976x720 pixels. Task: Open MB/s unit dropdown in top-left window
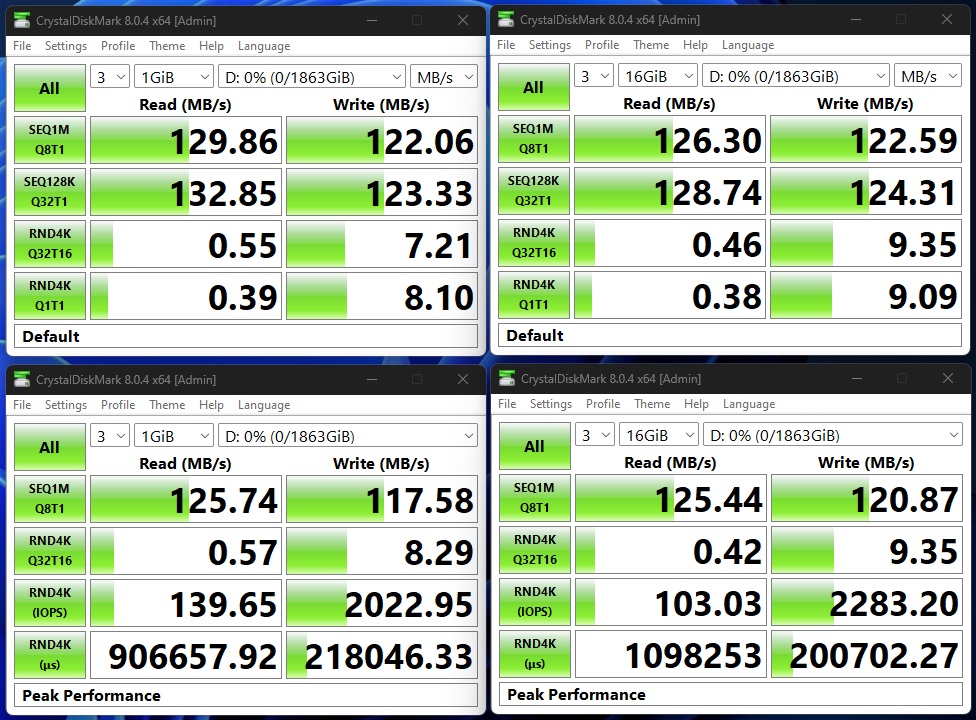[443, 77]
